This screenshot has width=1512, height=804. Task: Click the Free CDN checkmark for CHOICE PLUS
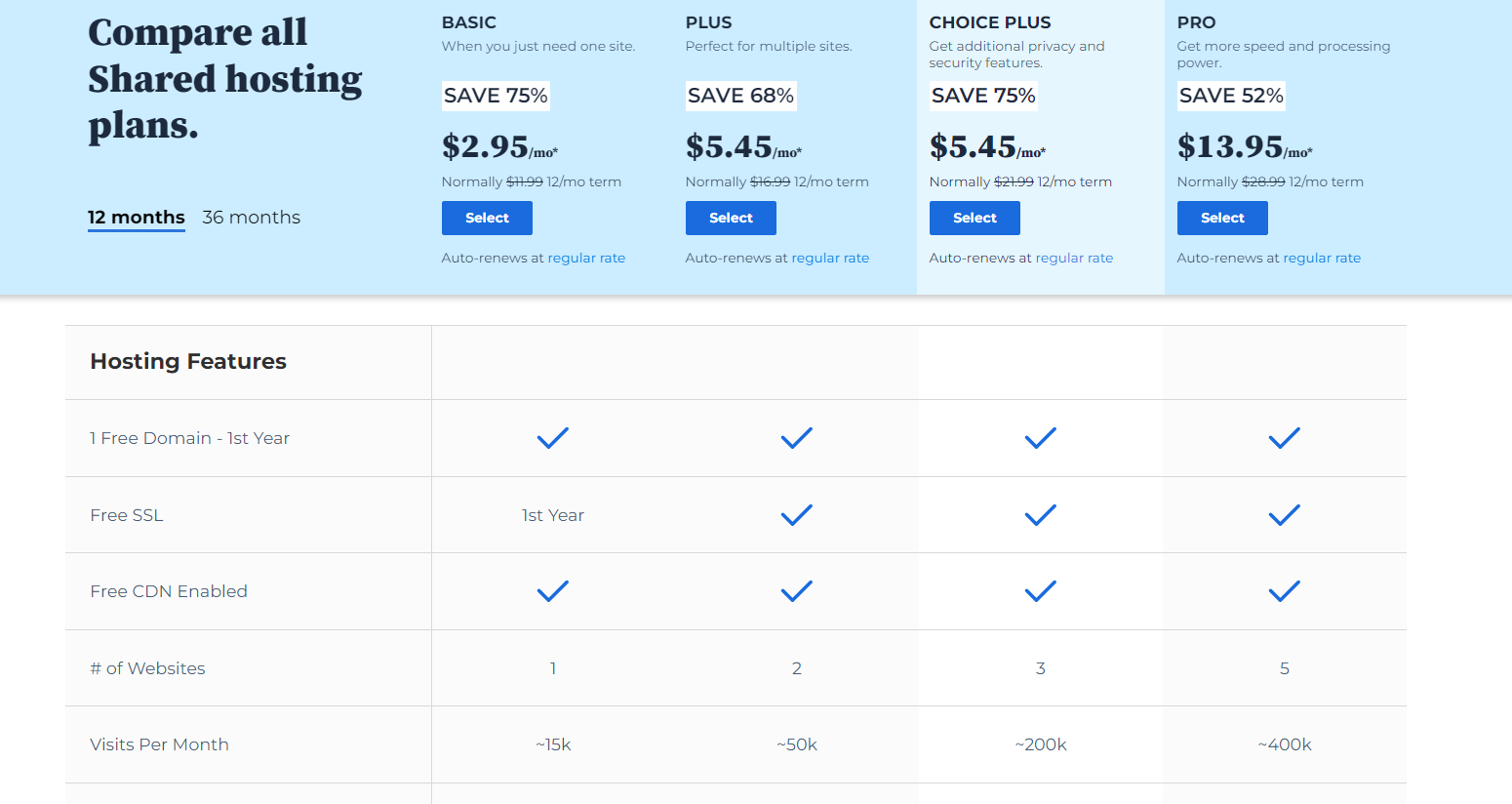[1041, 591]
